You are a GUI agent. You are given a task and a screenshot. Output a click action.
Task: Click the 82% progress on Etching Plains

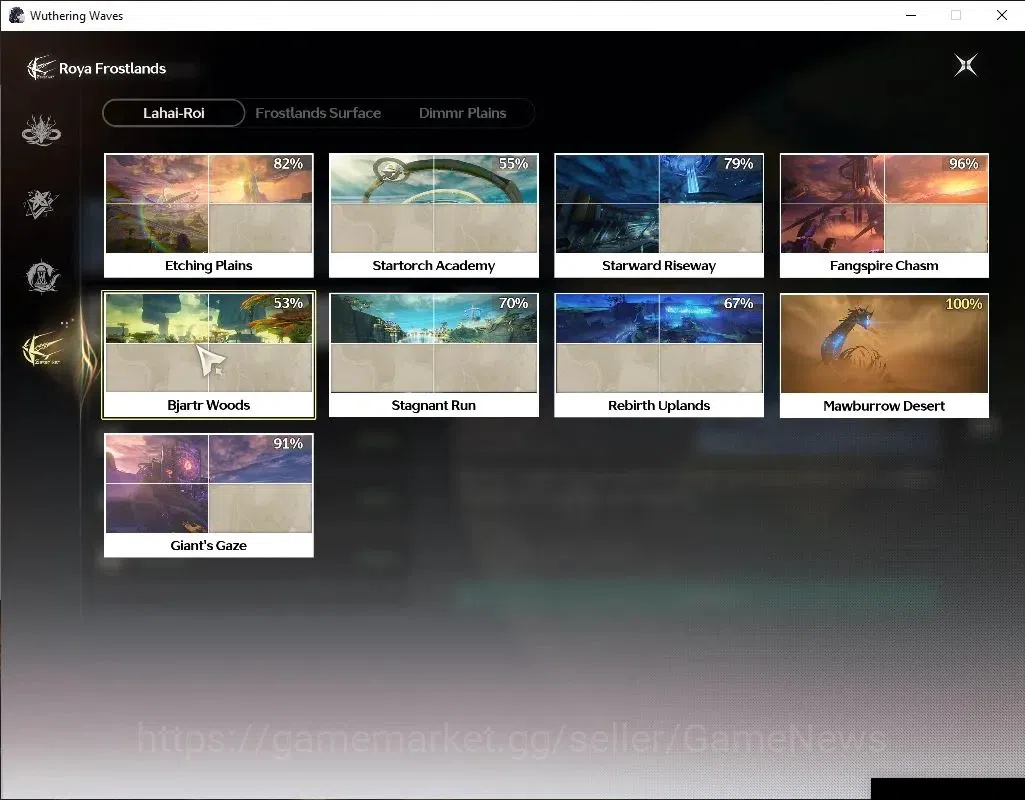[288, 163]
